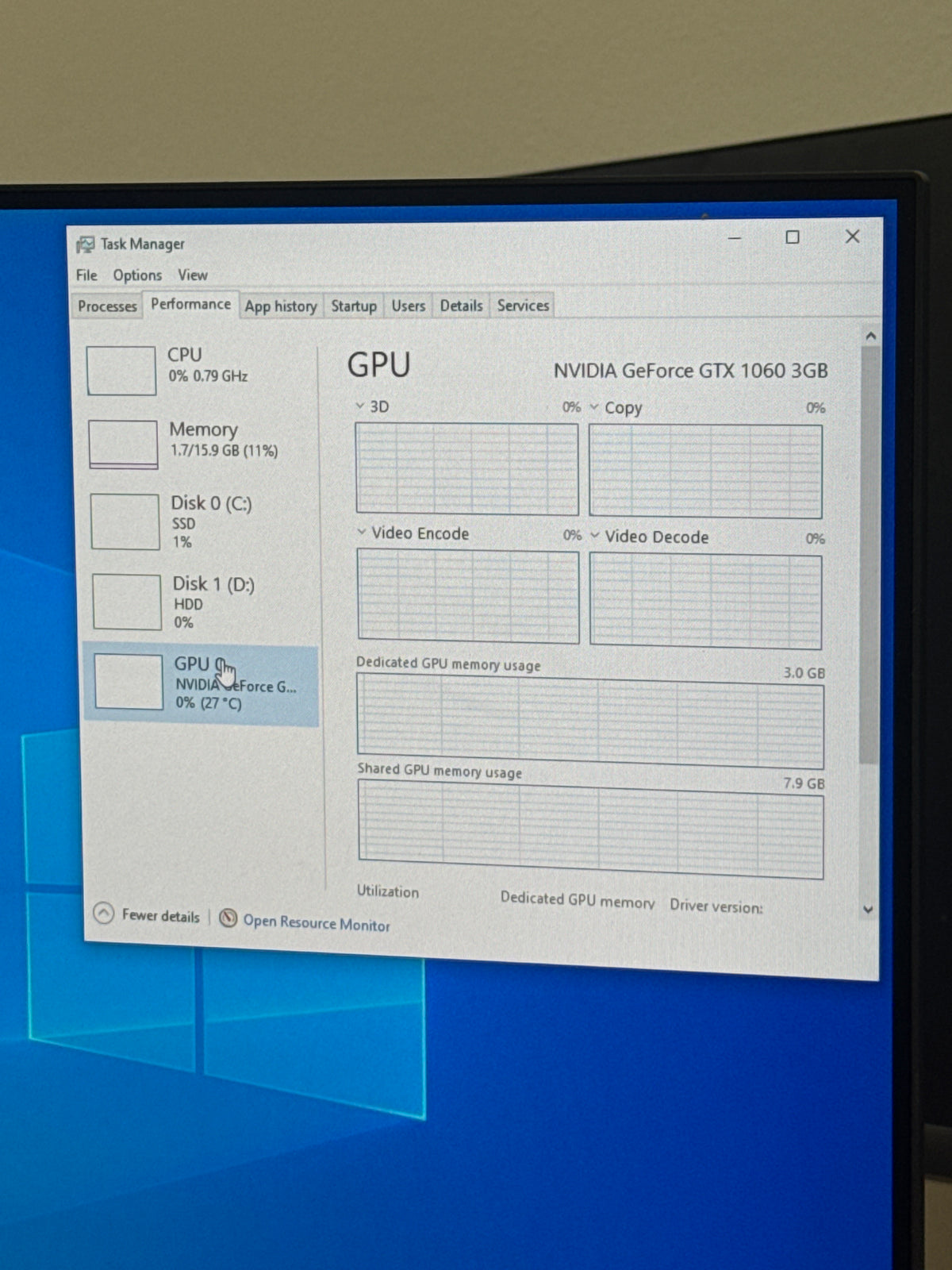Viewport: 952px width, 1270px height.
Task: Open the Options menu
Action: point(137,275)
